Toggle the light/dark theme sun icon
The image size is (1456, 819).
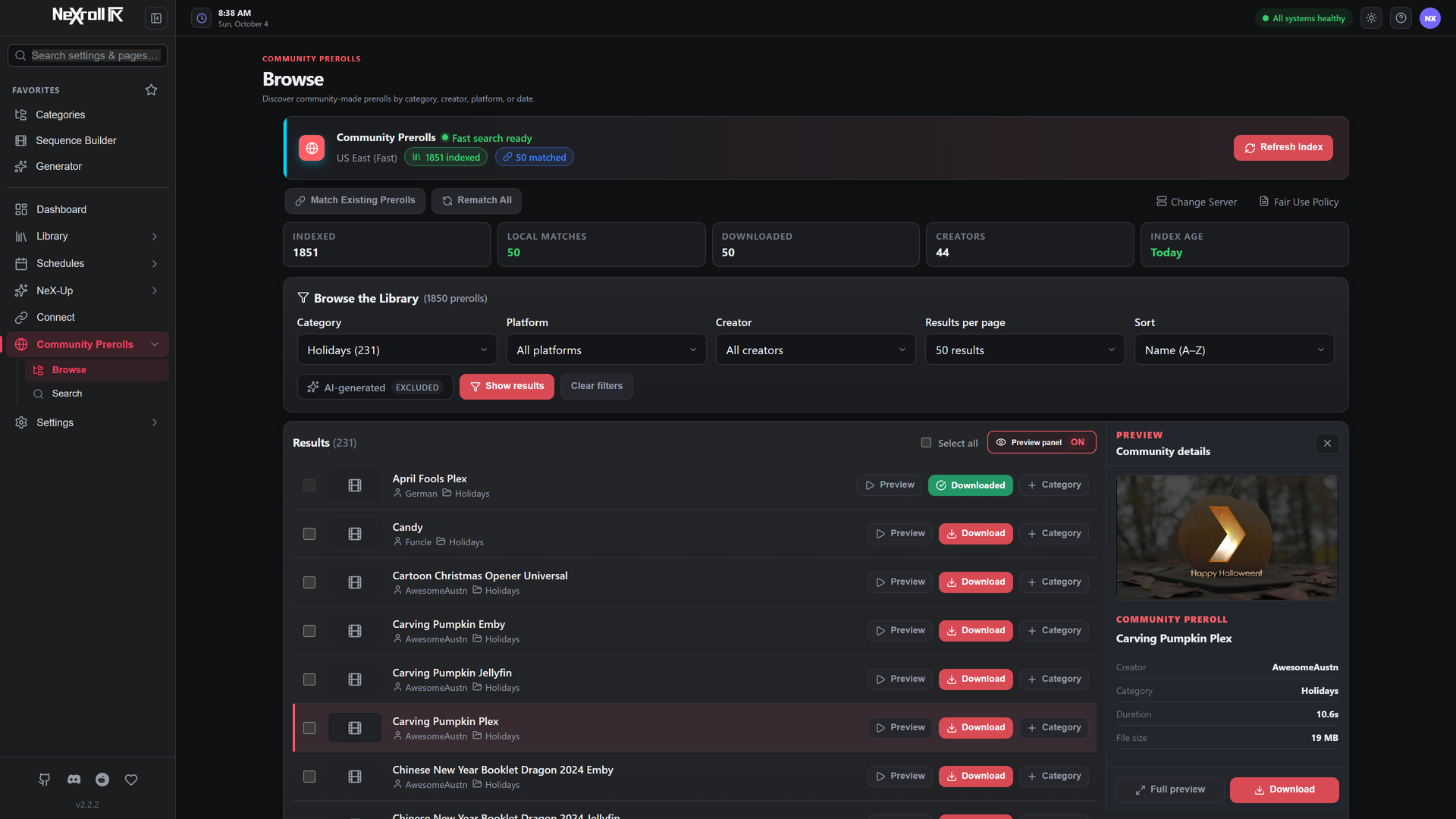[x=1371, y=18]
